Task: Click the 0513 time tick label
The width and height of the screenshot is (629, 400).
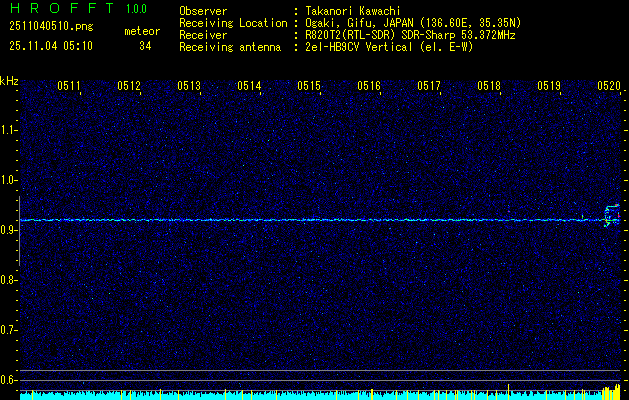Action: [x=189, y=87]
